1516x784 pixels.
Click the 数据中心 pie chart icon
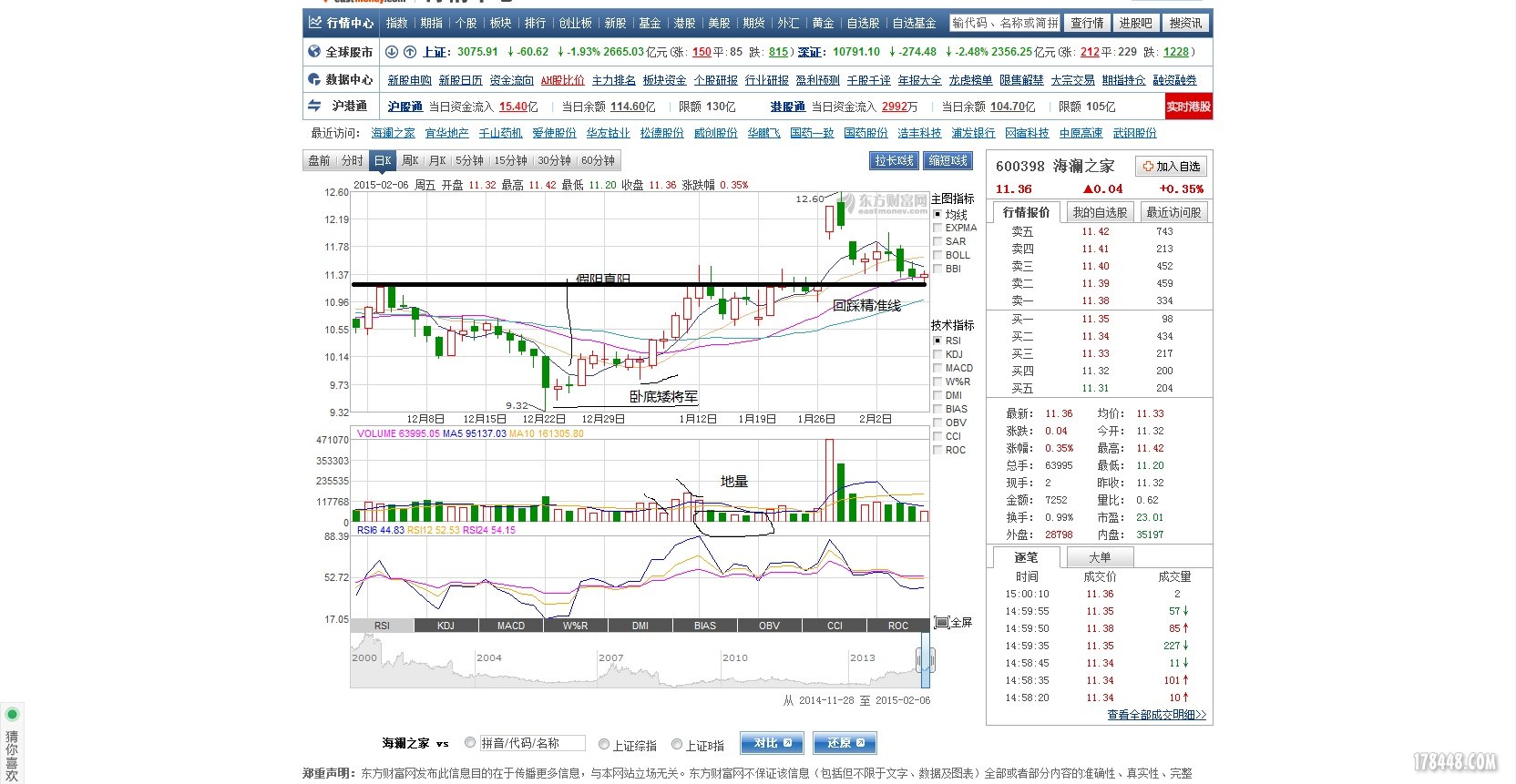pos(314,79)
